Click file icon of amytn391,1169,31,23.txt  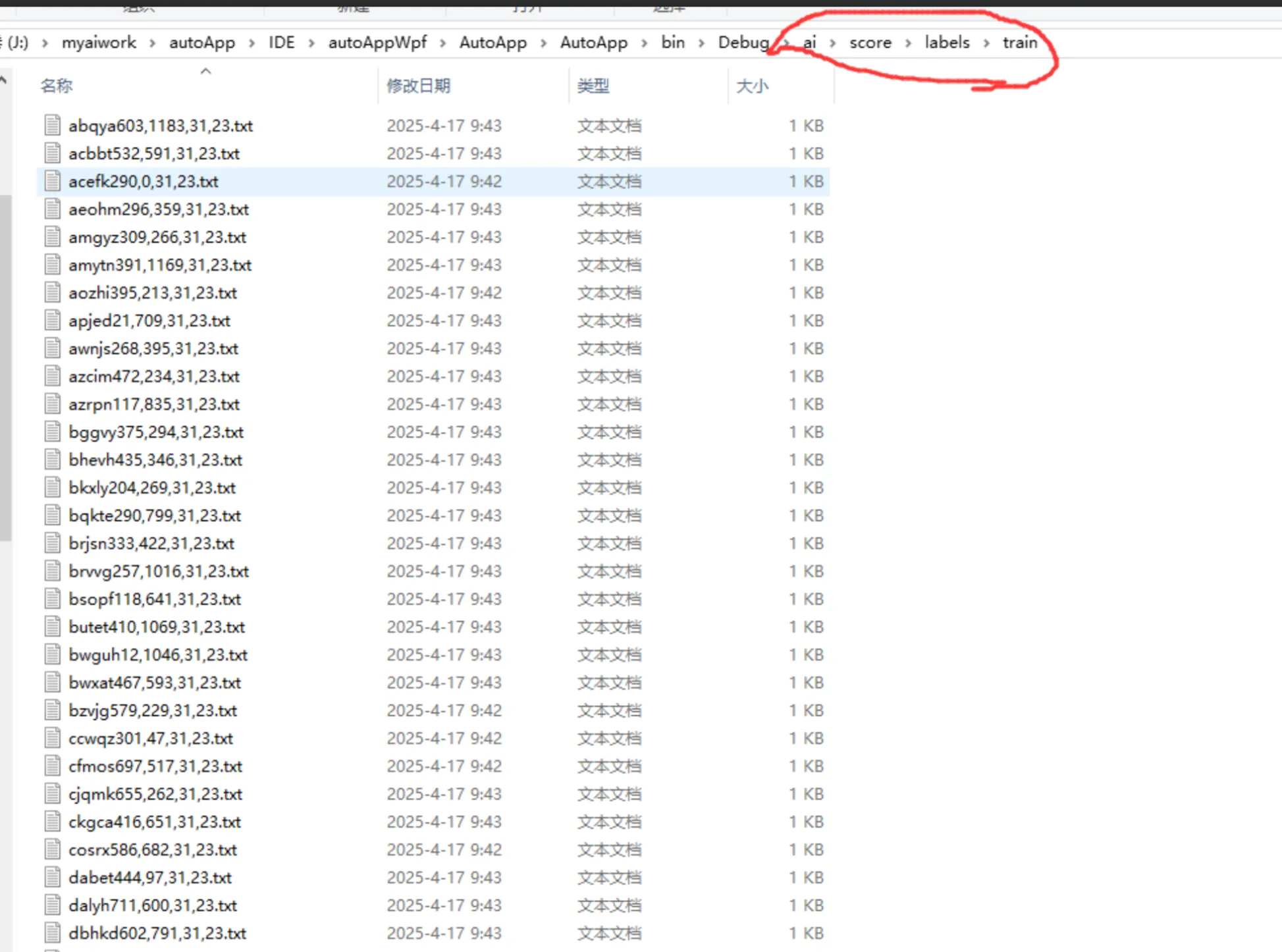(53, 265)
